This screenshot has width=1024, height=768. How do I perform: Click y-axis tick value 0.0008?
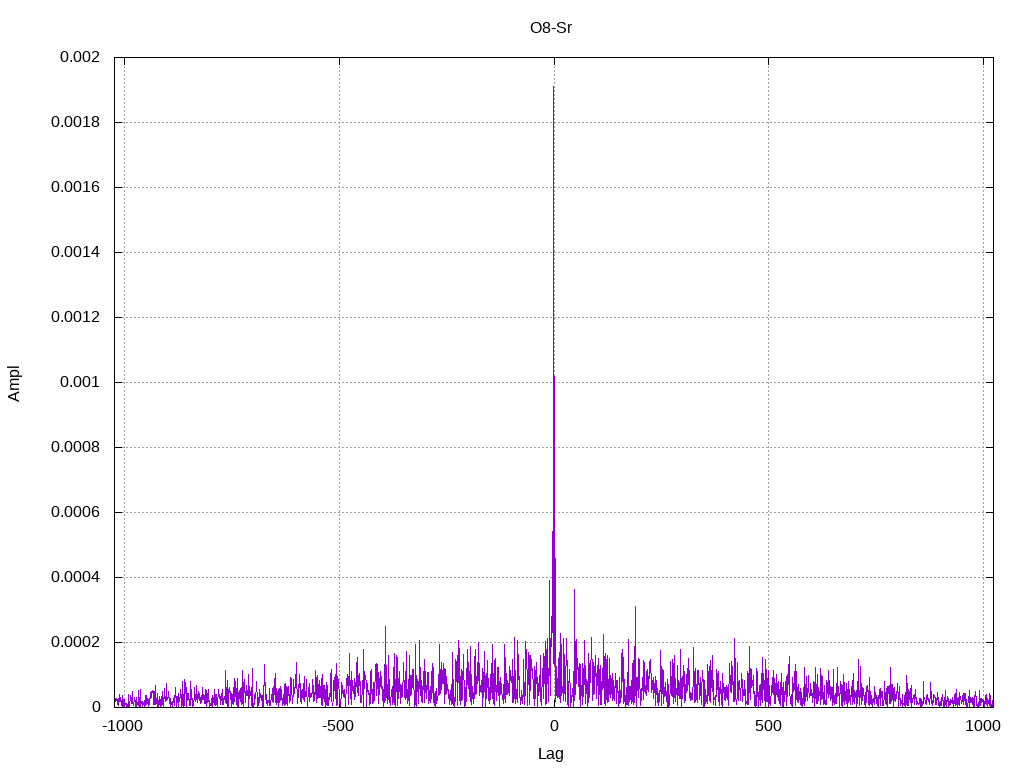click(76, 447)
